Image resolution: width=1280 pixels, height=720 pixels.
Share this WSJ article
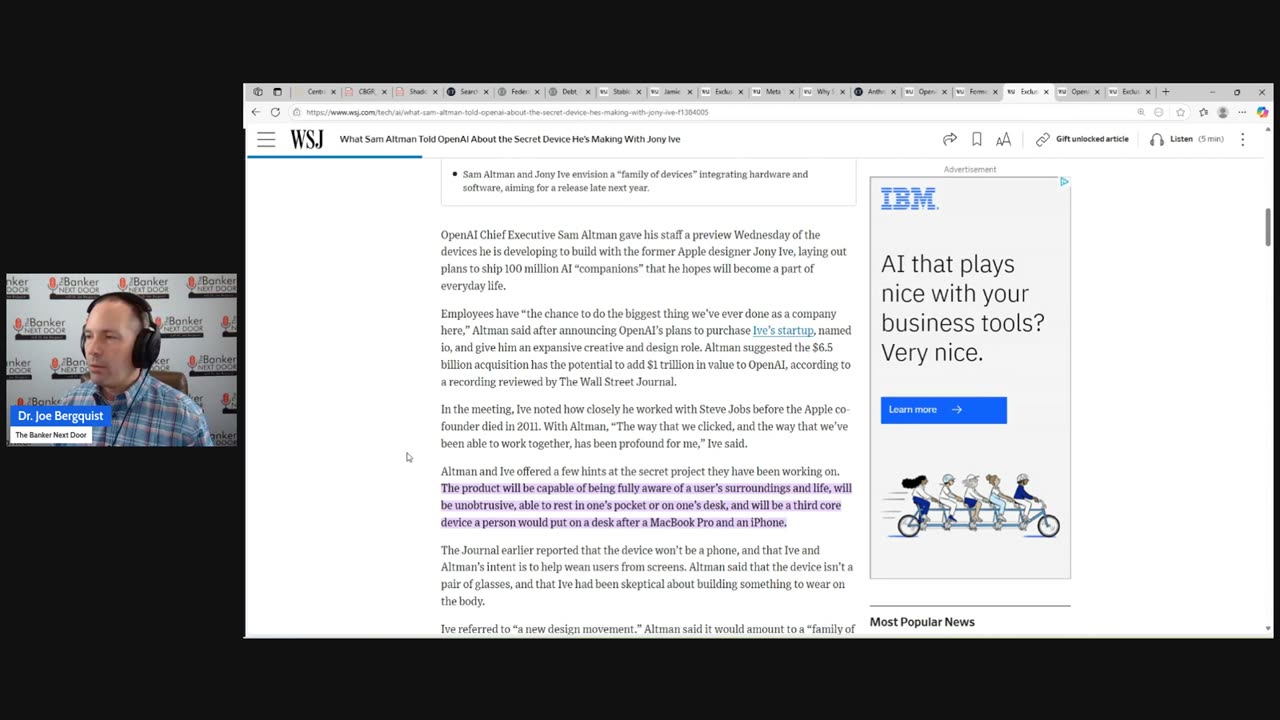click(x=950, y=139)
